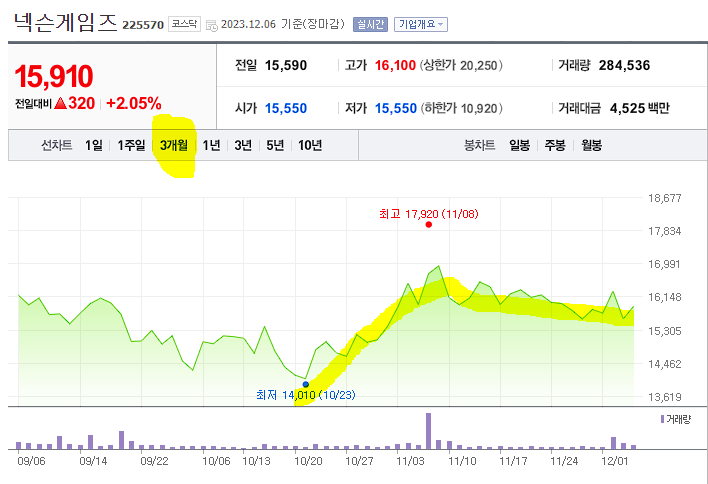Click the 거래량 value 284,536
708x484 pixels.
tap(624, 65)
